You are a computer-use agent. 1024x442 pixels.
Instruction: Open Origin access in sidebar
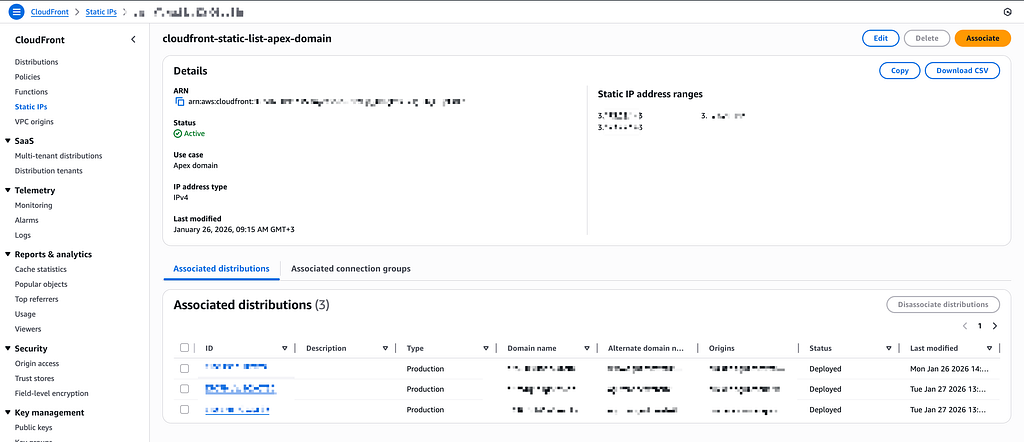(37, 364)
